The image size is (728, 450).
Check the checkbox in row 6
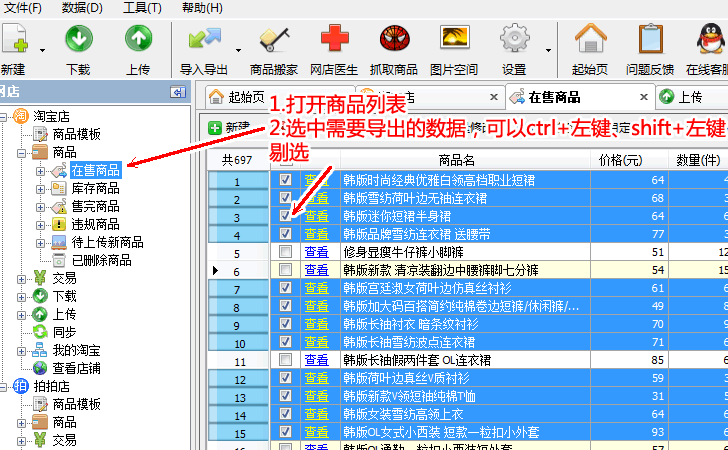coord(285,269)
